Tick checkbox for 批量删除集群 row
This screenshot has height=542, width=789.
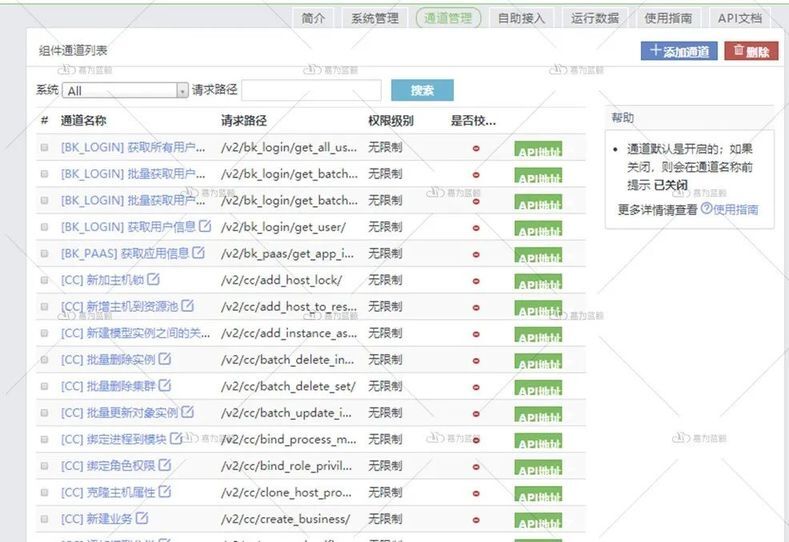tap(44, 386)
